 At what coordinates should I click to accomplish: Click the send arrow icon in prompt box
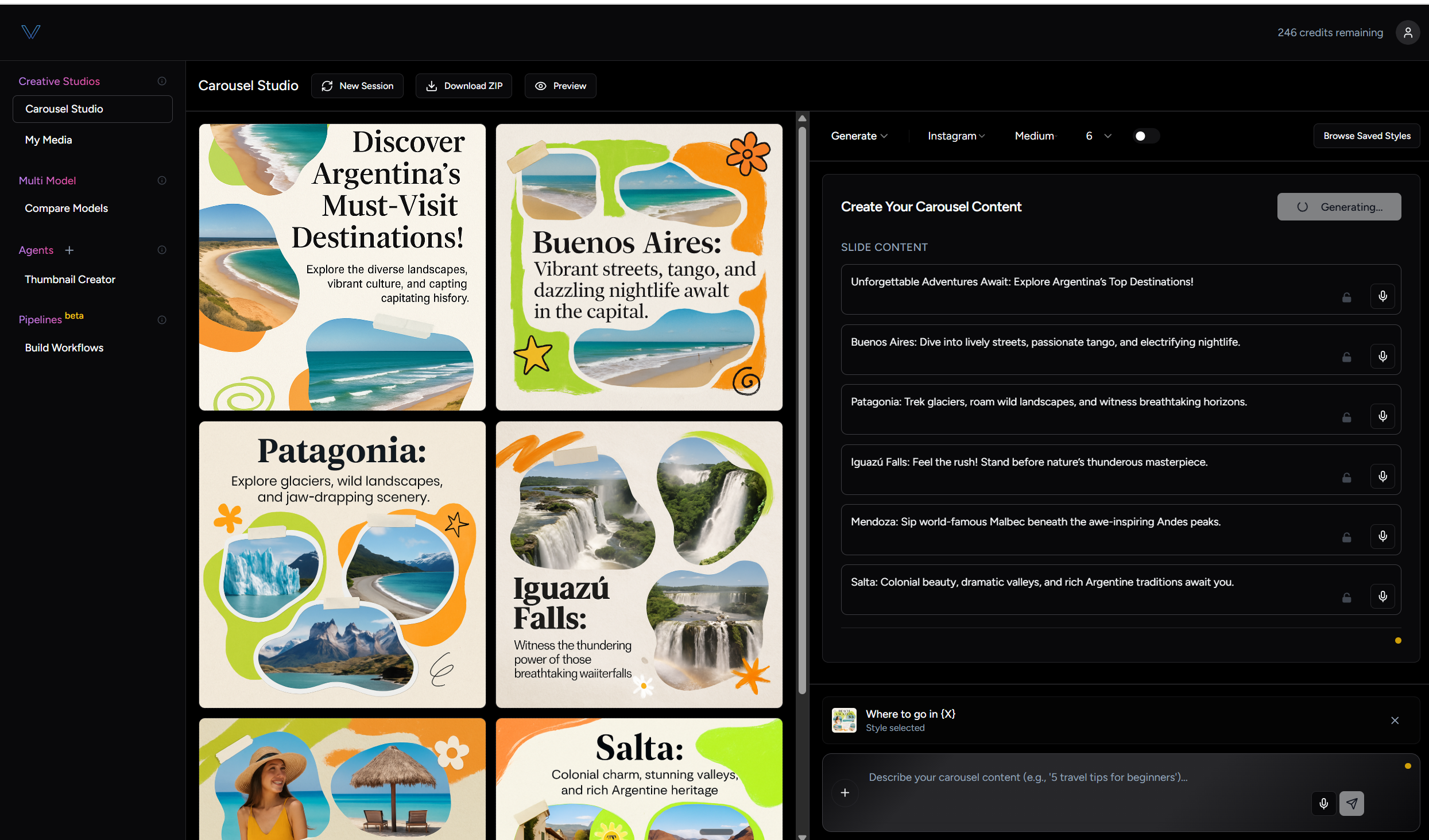1351,803
